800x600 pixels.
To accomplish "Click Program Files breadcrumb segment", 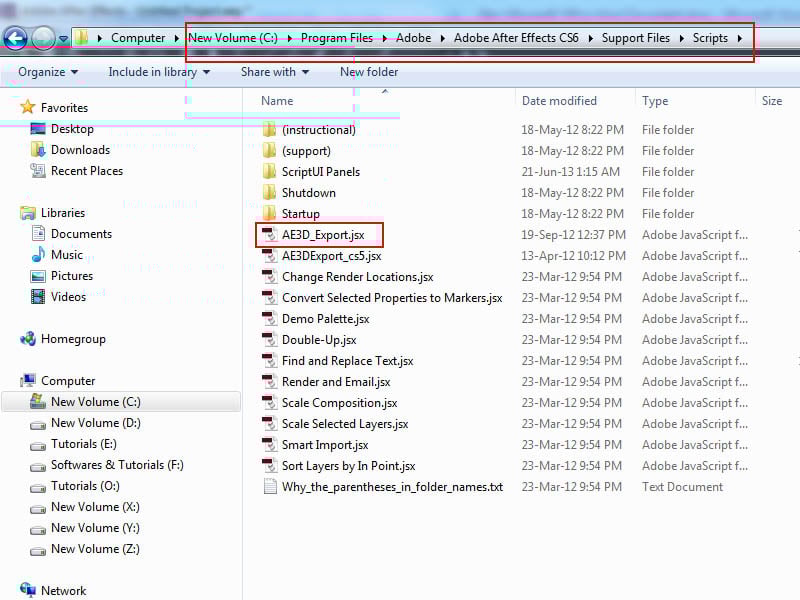I will tap(337, 38).
